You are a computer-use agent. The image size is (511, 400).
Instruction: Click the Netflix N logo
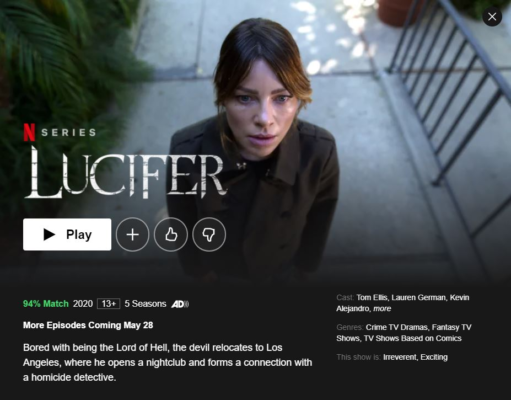(29, 132)
